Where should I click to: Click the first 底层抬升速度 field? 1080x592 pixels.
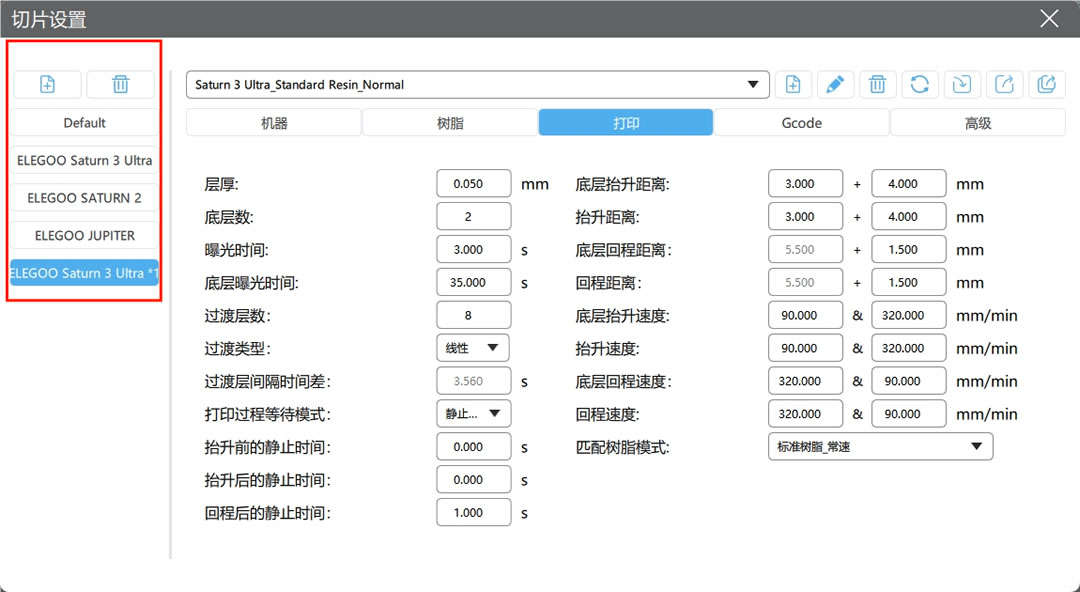805,315
